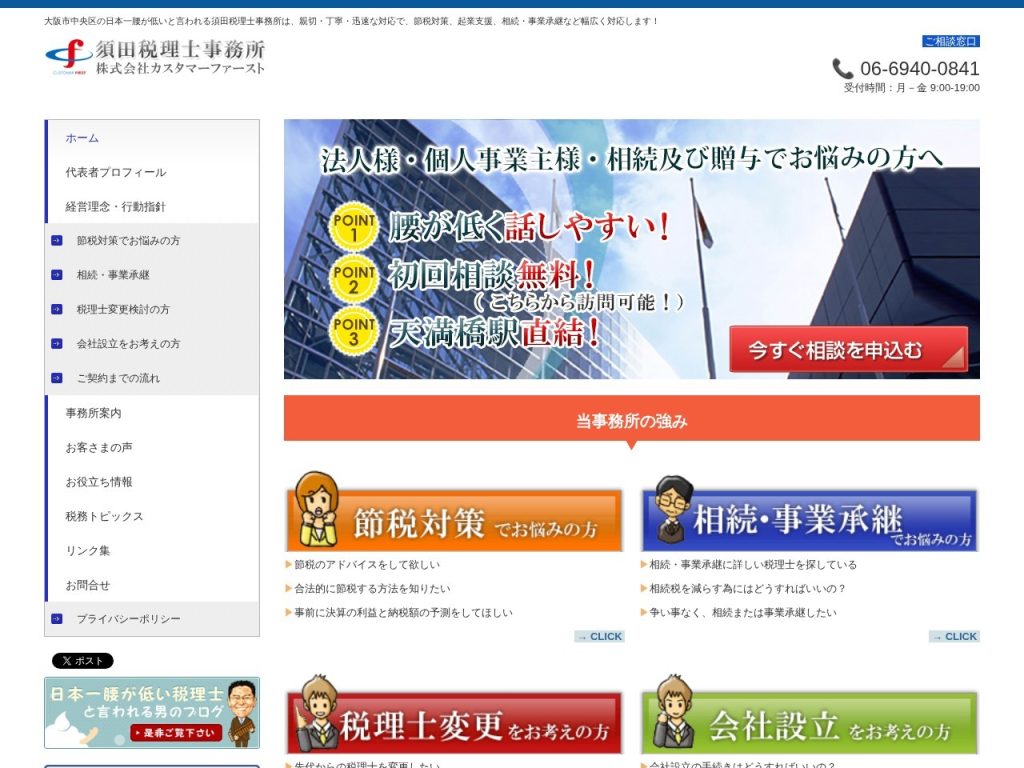Click the main hero building banner image

point(632,249)
